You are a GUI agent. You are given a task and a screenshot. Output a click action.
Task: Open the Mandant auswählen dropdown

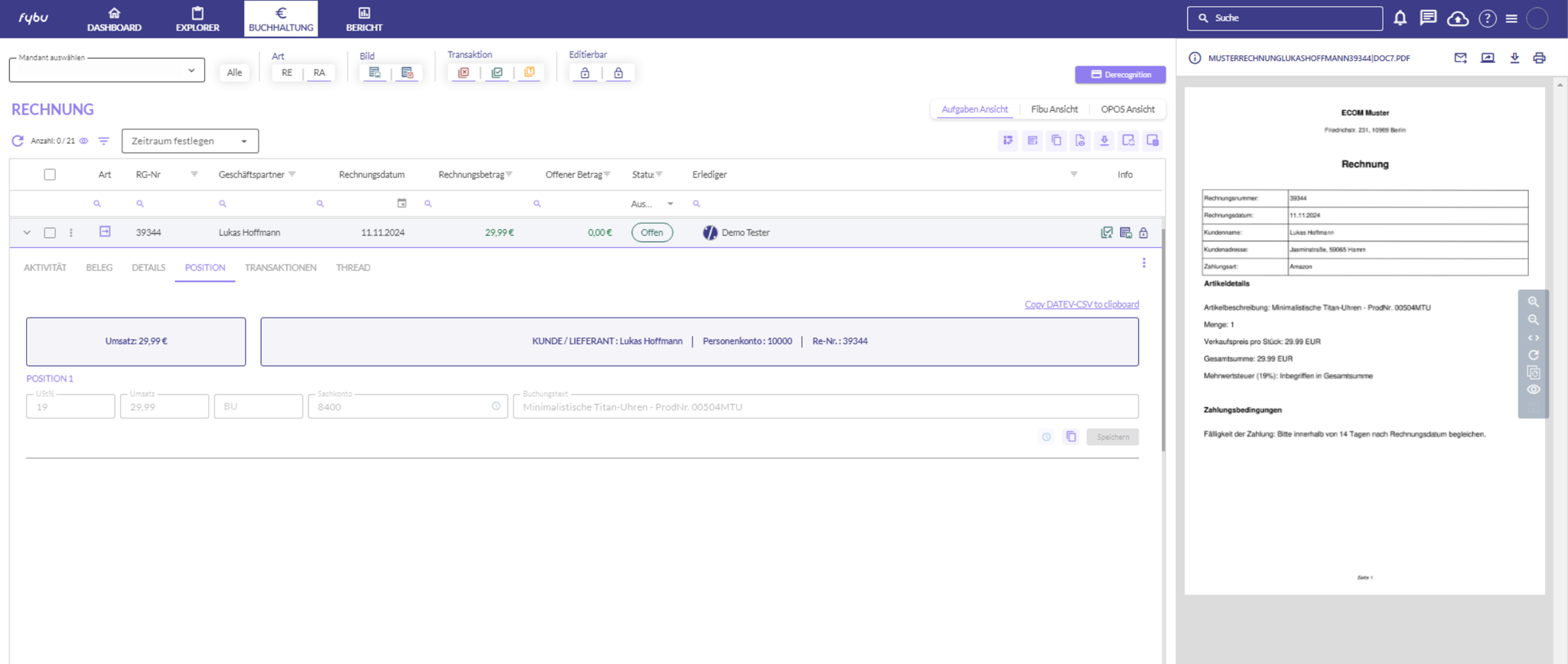[106, 70]
